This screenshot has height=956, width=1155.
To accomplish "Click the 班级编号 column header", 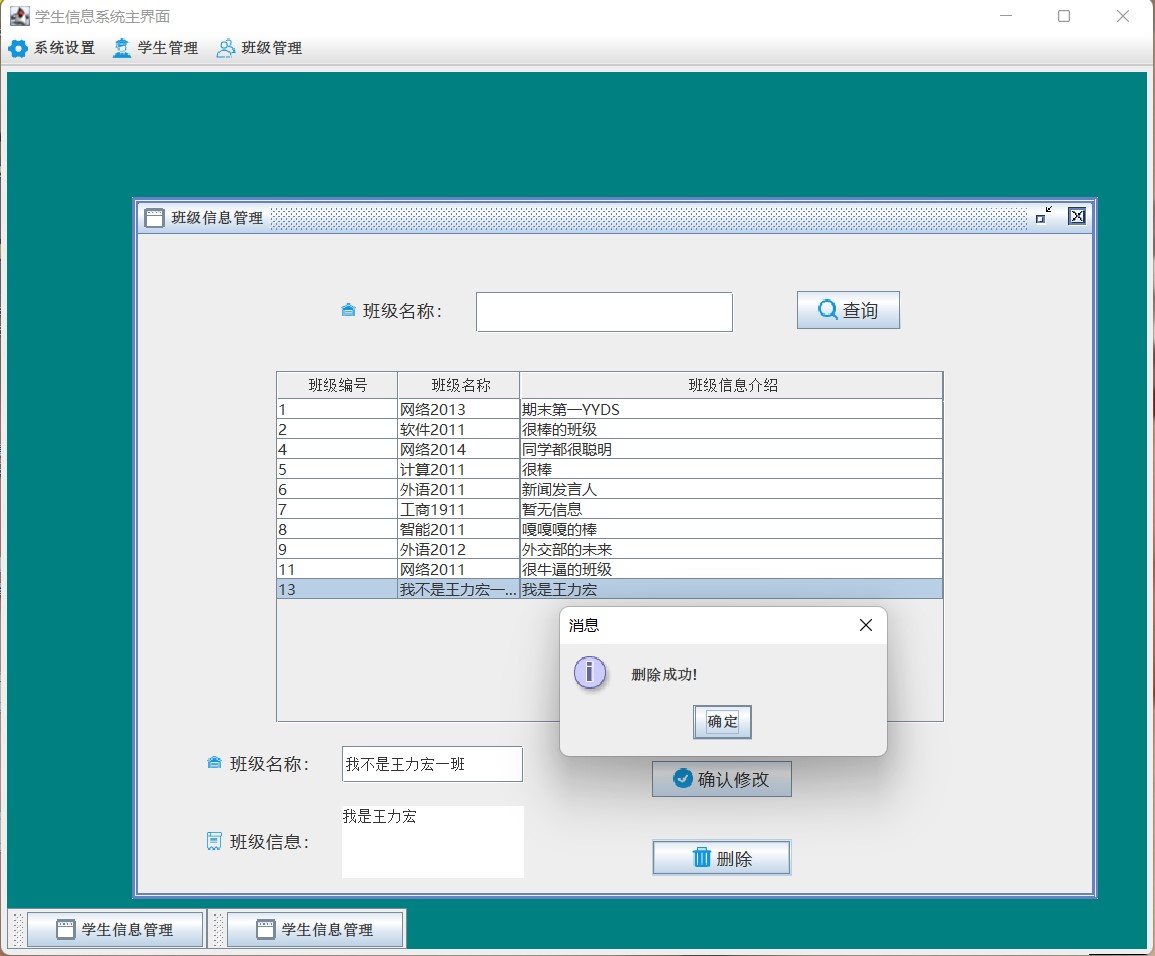I will [x=337, y=385].
